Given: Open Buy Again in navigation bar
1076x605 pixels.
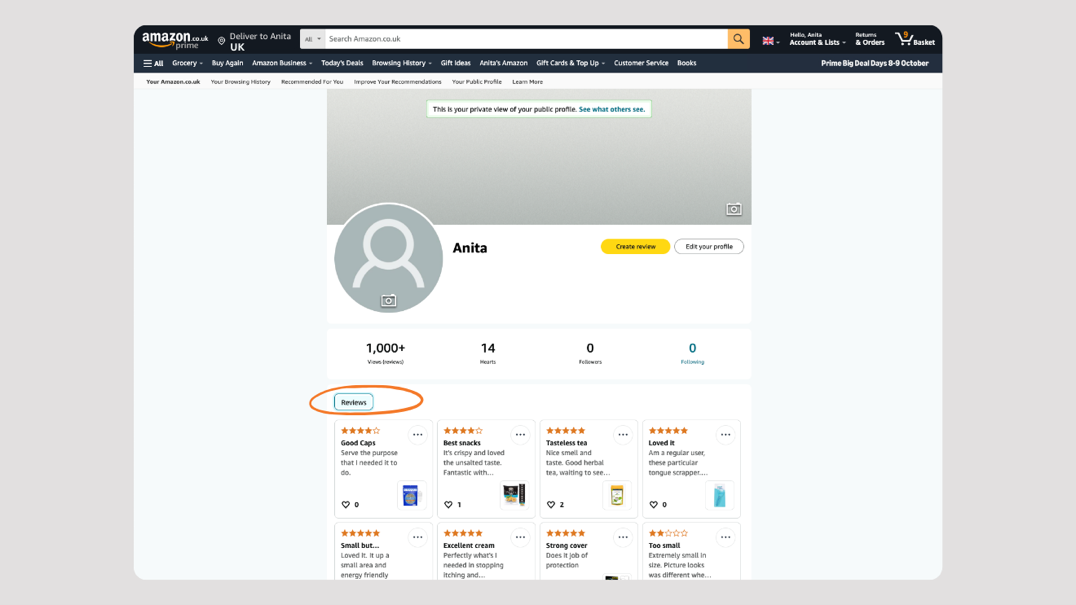Looking at the screenshot, I should tap(227, 63).
